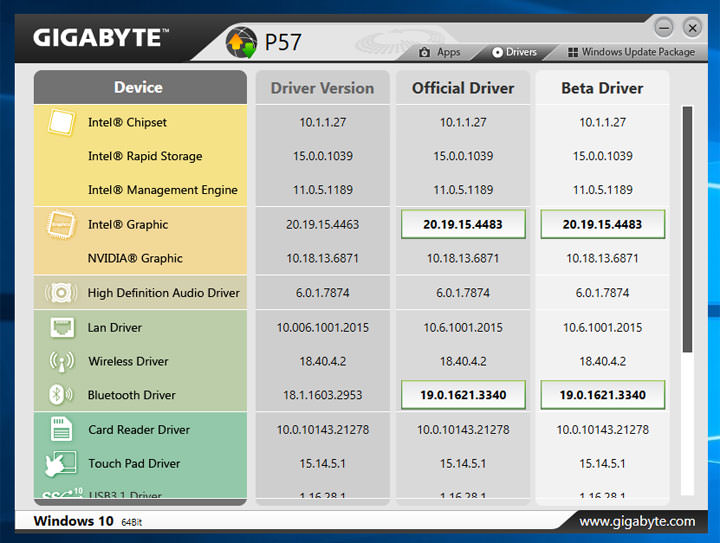Select Bluetooth official driver 19.0.1621.3340
720x543 pixels.
(x=463, y=395)
